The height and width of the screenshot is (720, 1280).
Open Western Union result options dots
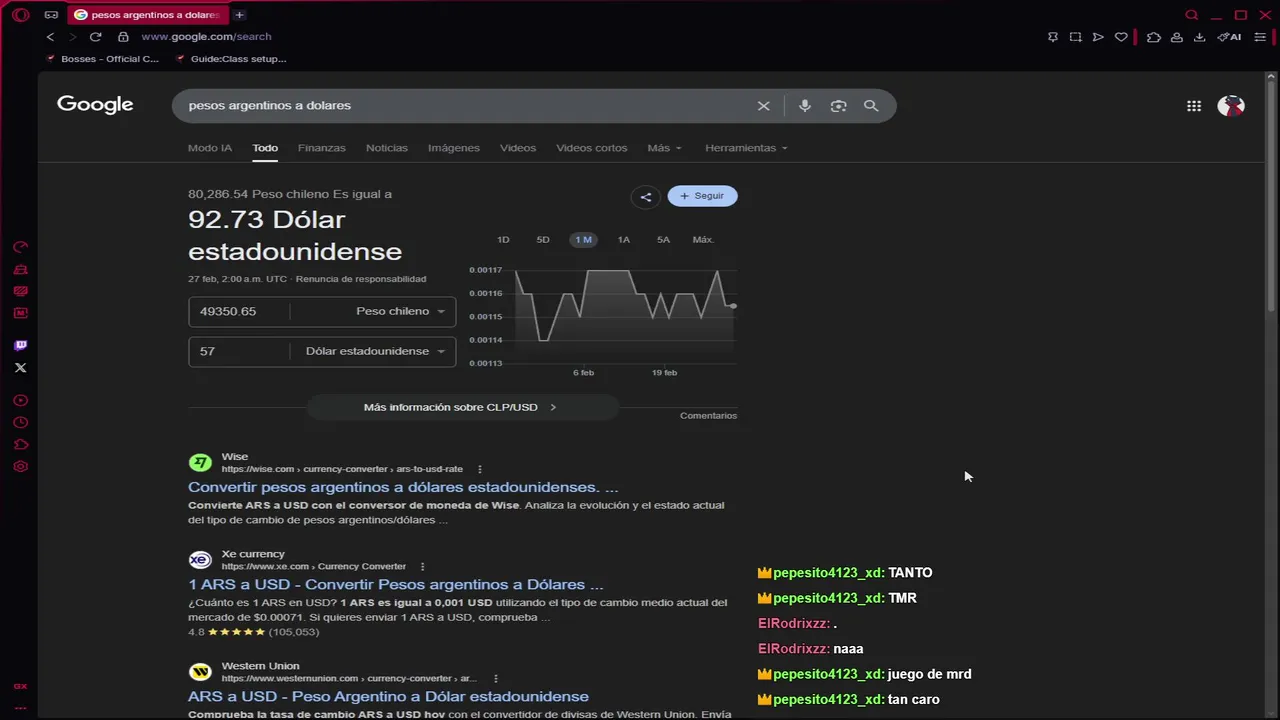[x=495, y=678]
